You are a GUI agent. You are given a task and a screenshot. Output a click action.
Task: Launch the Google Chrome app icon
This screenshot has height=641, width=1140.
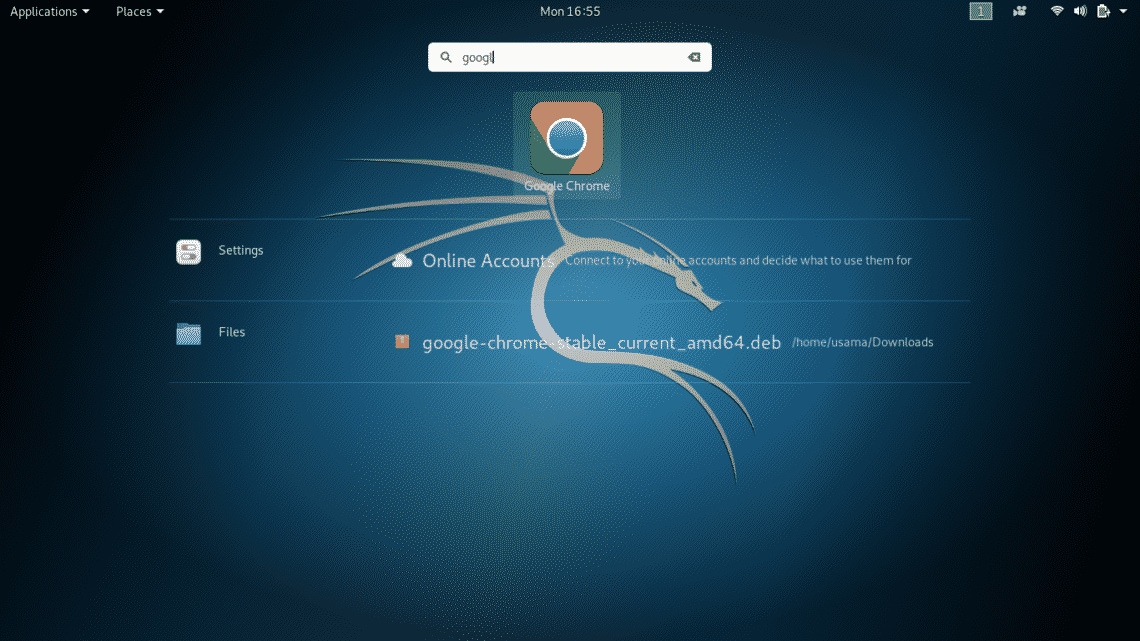point(566,138)
